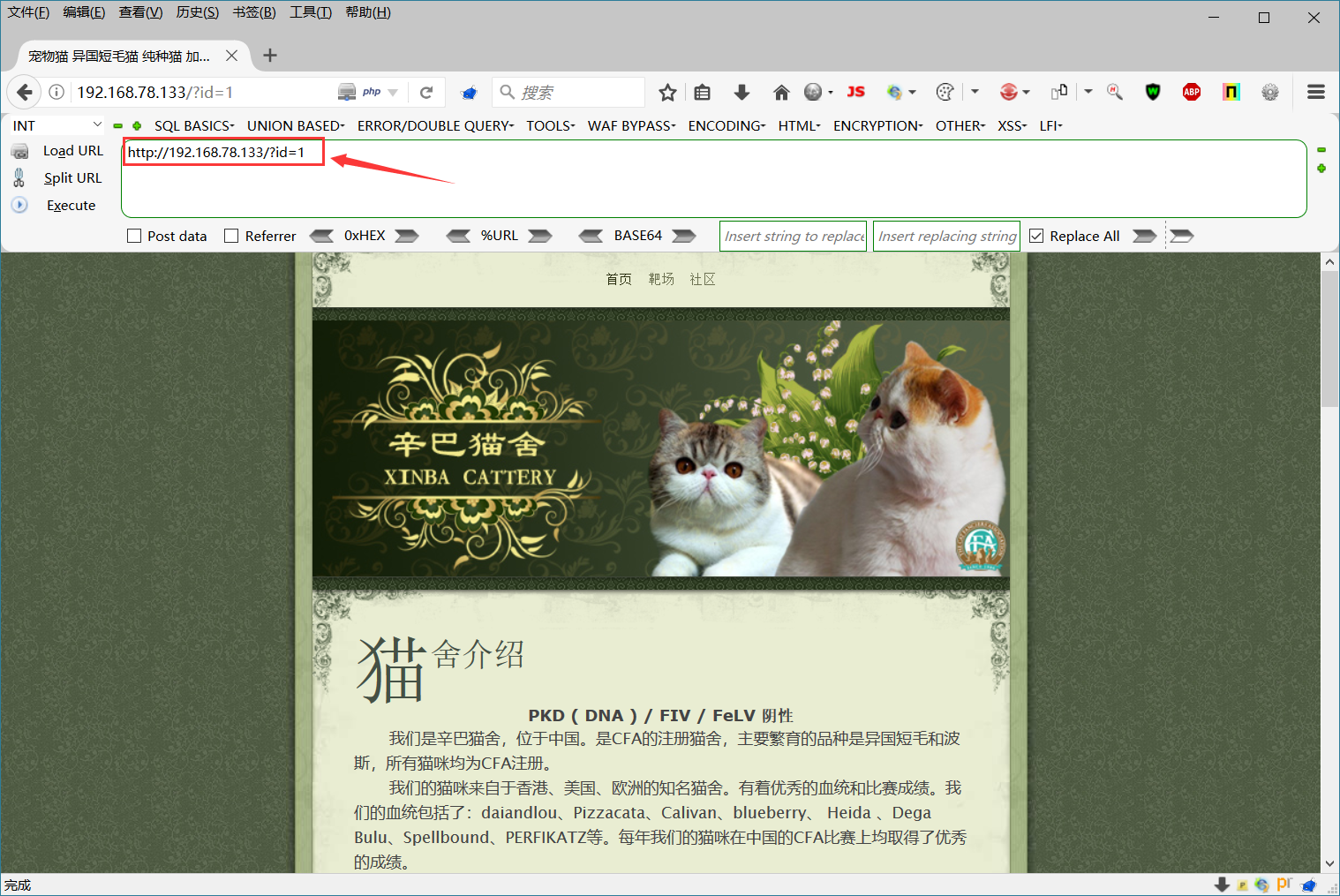This screenshot has width=1340, height=896.
Task: Expand the ENCODING menu
Action: coord(727,125)
